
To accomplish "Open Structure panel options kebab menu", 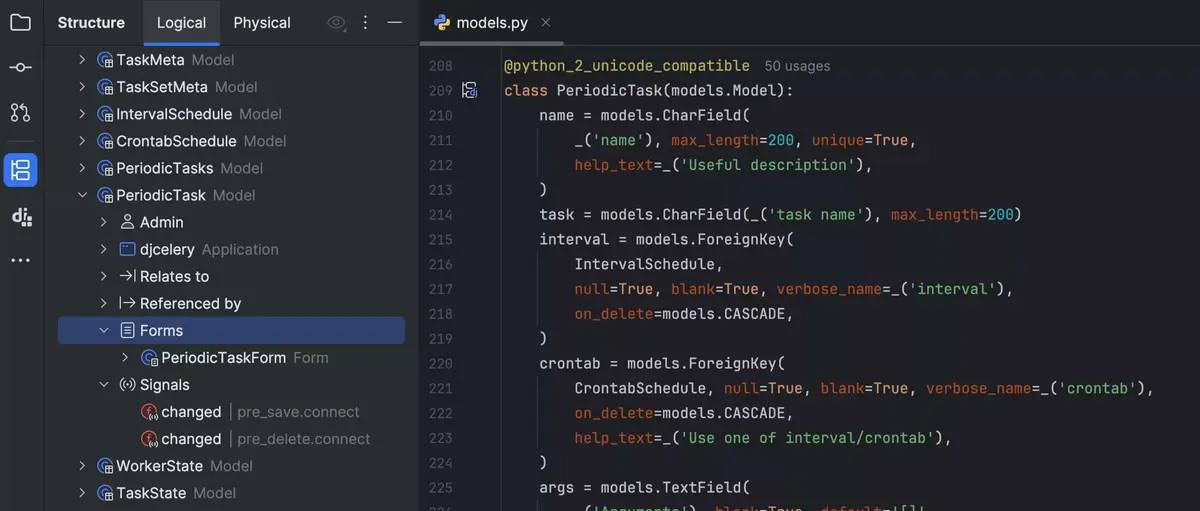I will pos(365,22).
